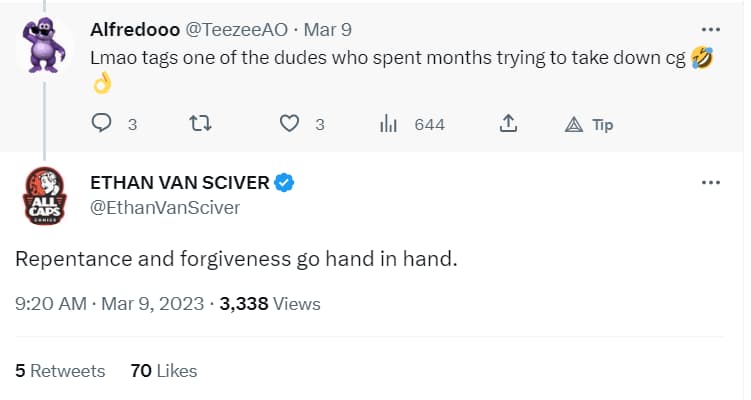The height and width of the screenshot is (400, 751).
Task: Open the @EthanVanSciver handle link
Action: pos(165,208)
